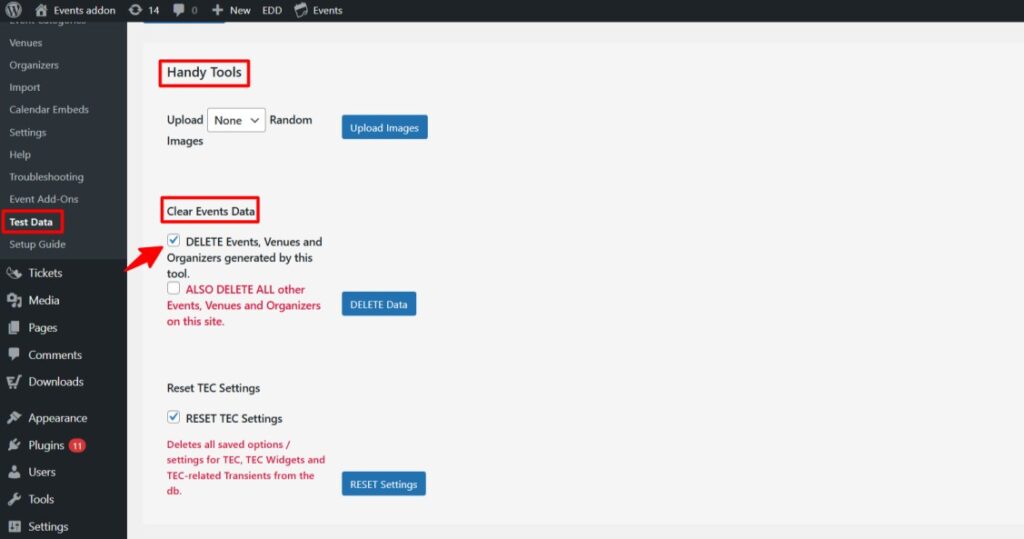
Task: Open the Setup Guide submenu item
Action: click(37, 244)
